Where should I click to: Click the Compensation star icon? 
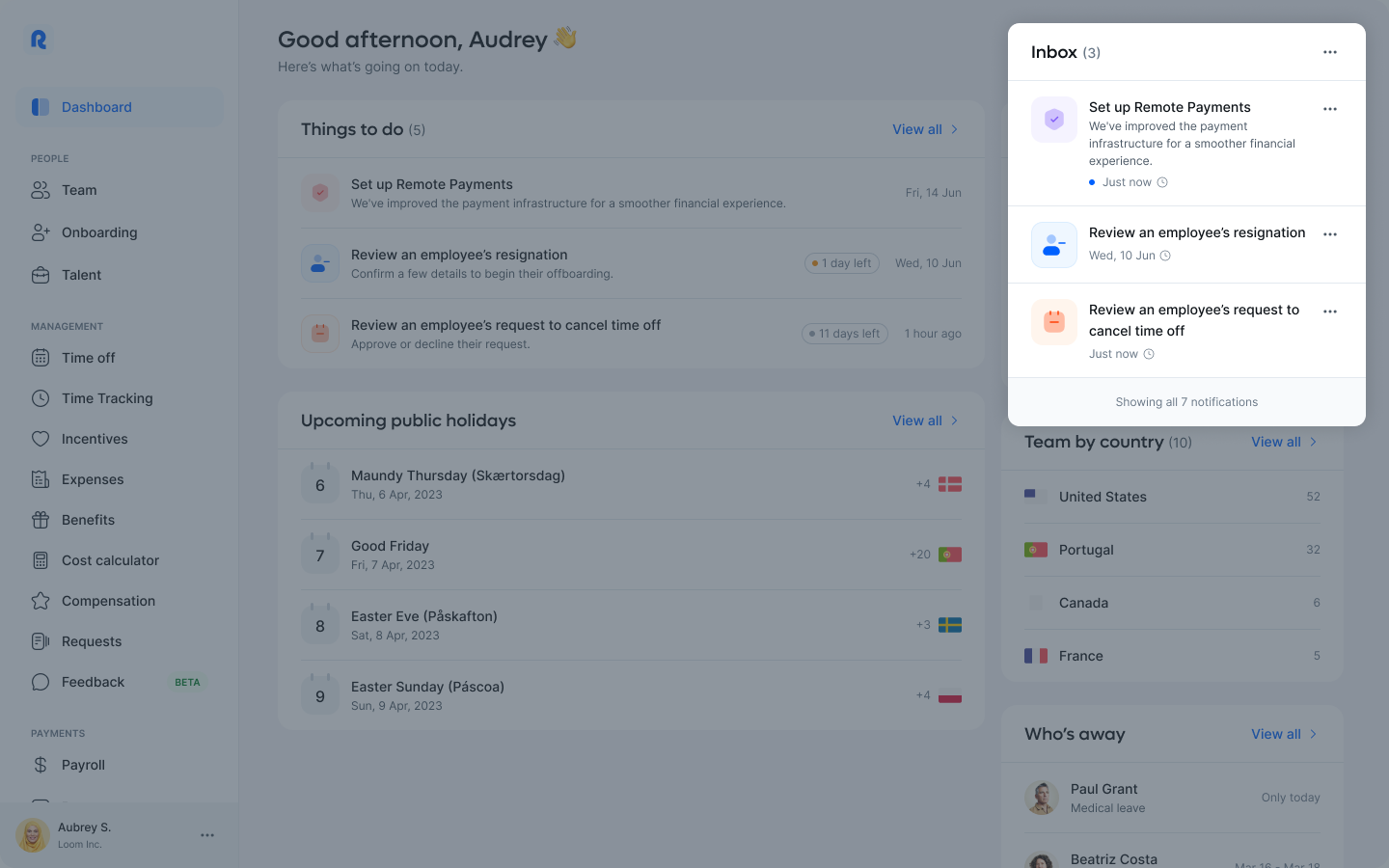(x=41, y=601)
